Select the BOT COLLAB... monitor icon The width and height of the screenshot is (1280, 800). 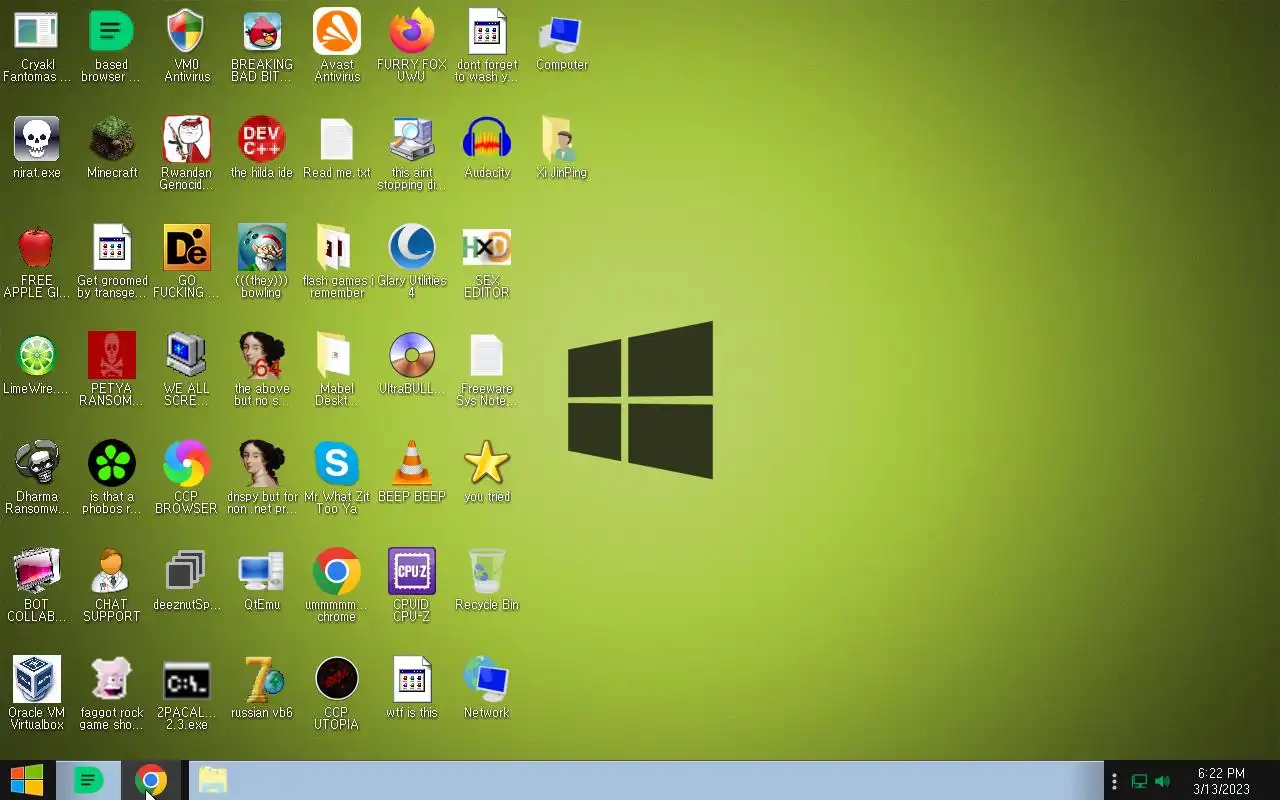(x=37, y=572)
